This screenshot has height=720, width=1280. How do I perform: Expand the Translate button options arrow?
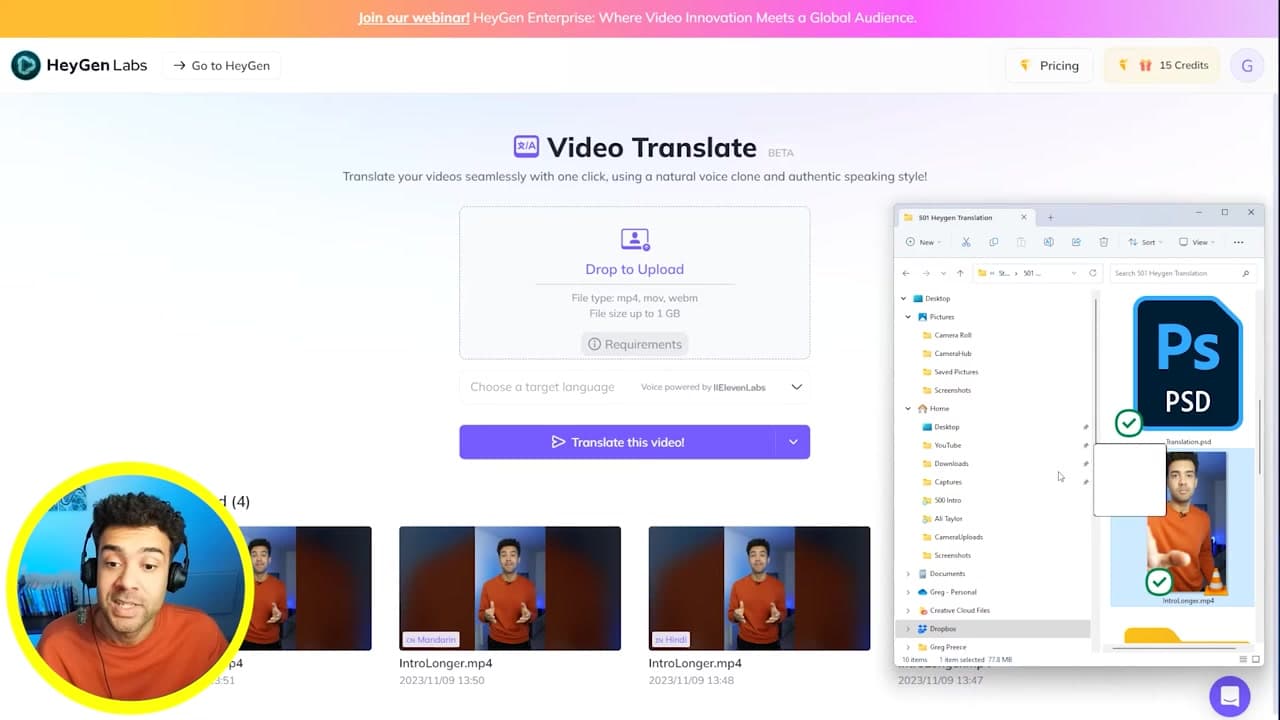pos(793,442)
